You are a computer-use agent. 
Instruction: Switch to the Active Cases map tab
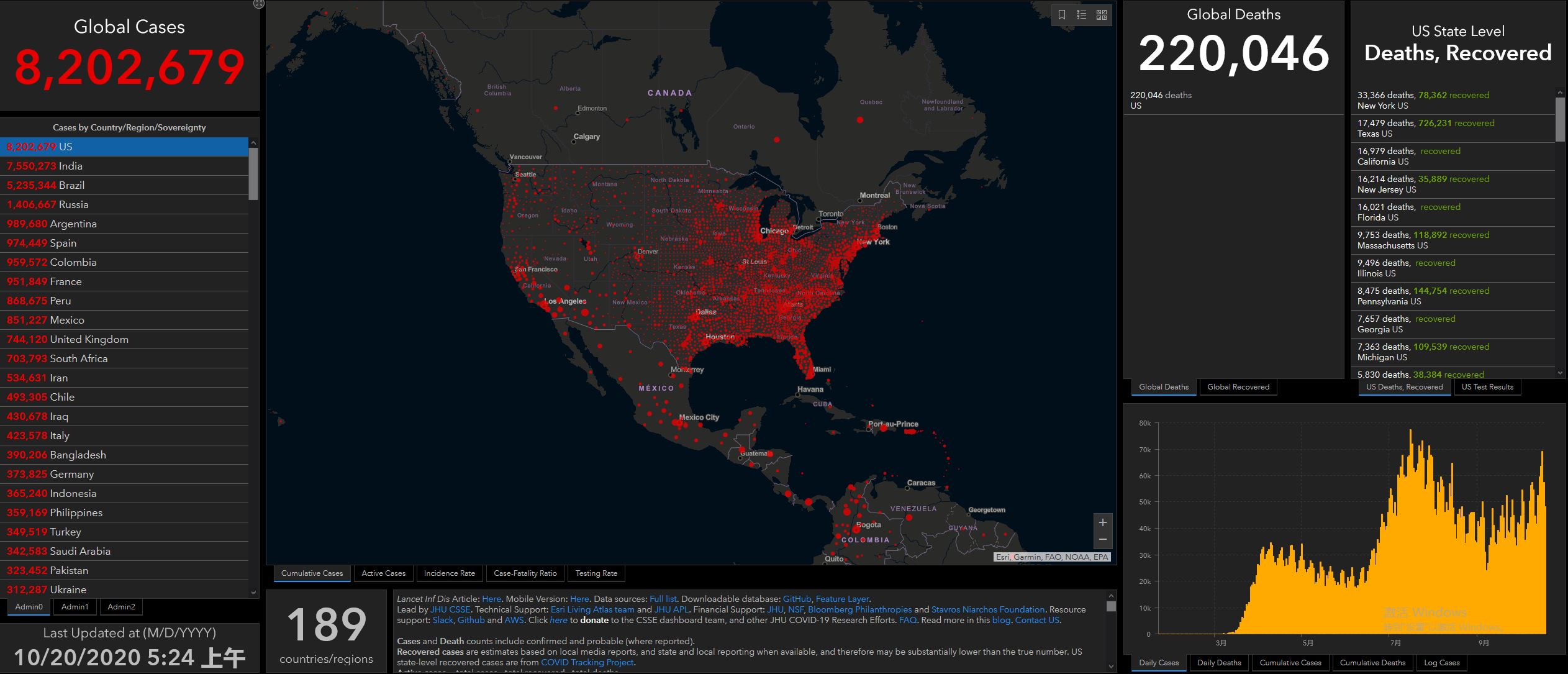(383, 573)
